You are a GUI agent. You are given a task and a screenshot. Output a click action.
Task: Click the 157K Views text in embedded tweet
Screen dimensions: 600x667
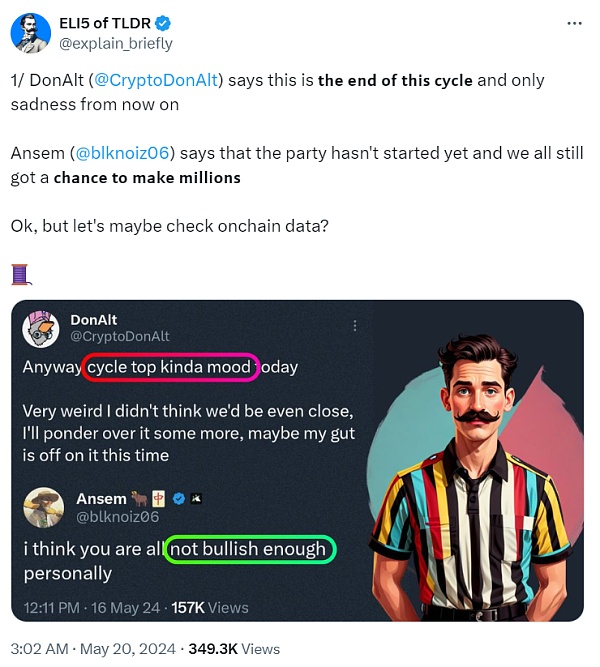click(210, 607)
